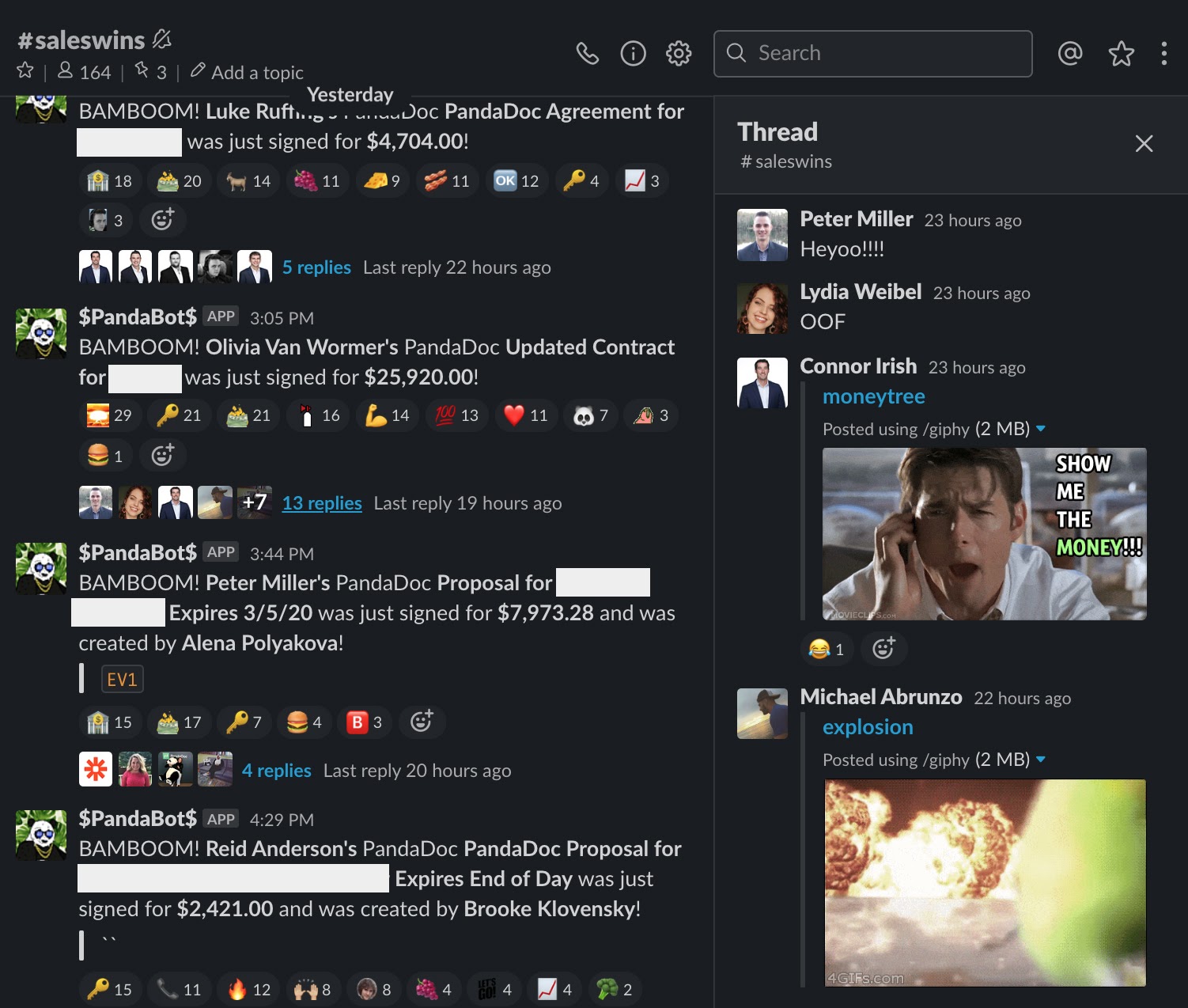Add a reaction to the $7,973.28 message
Viewport: 1188px width, 1008px height.
(422, 722)
